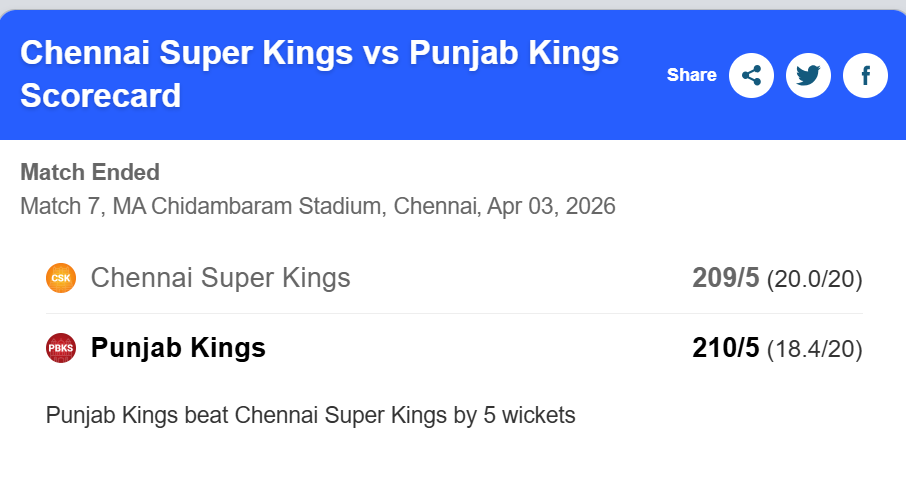906x503 pixels.
Task: Open the Chennai Super Kings team name
Action: point(220,278)
